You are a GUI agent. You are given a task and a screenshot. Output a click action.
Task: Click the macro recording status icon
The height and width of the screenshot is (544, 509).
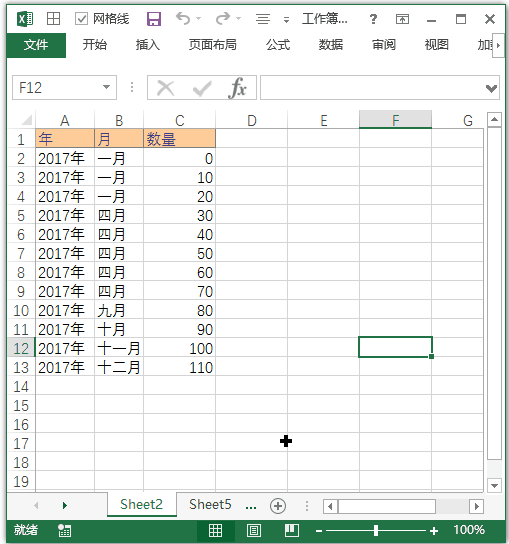pos(65,530)
